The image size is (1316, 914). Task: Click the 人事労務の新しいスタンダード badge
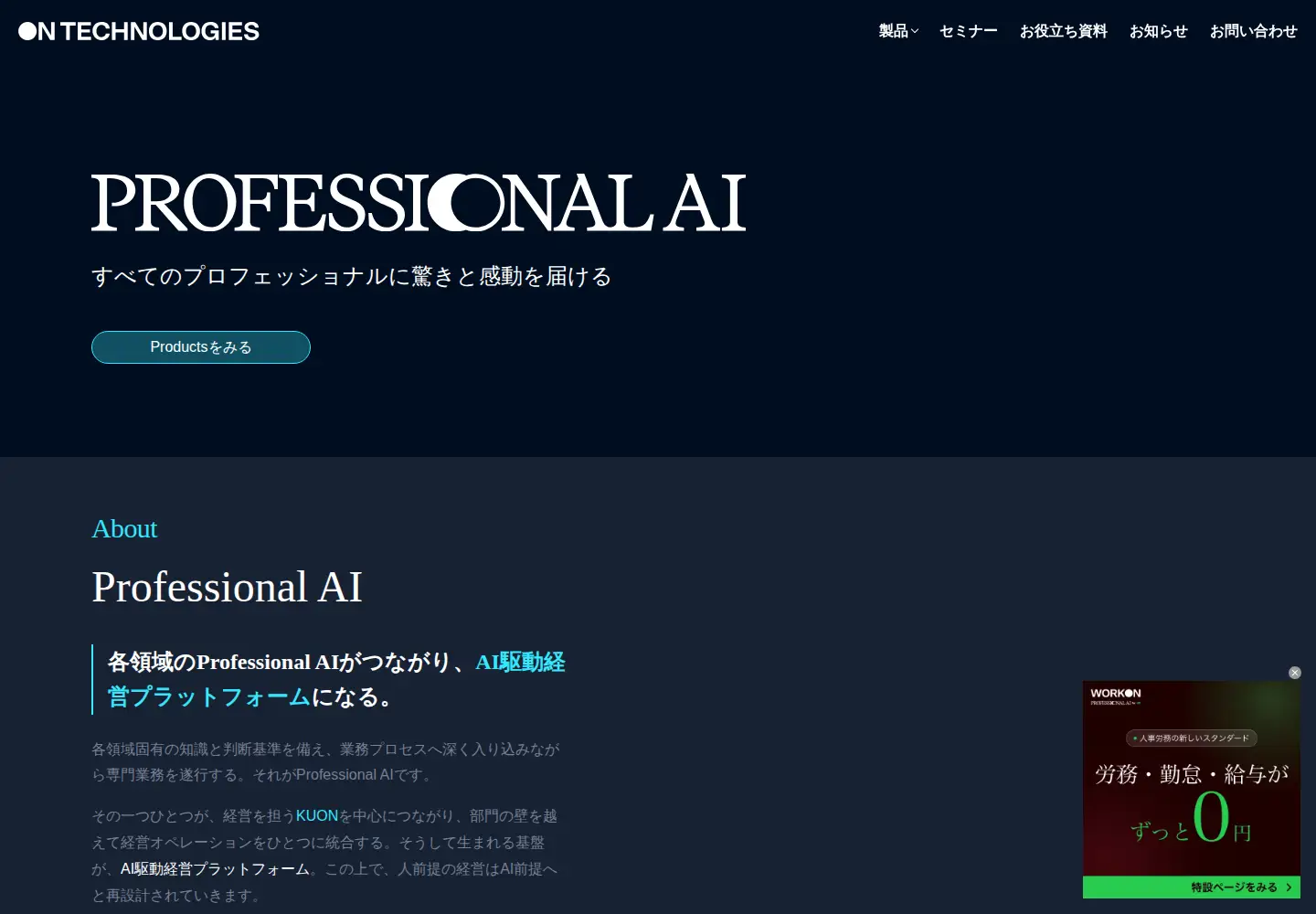pyautogui.click(x=1192, y=738)
